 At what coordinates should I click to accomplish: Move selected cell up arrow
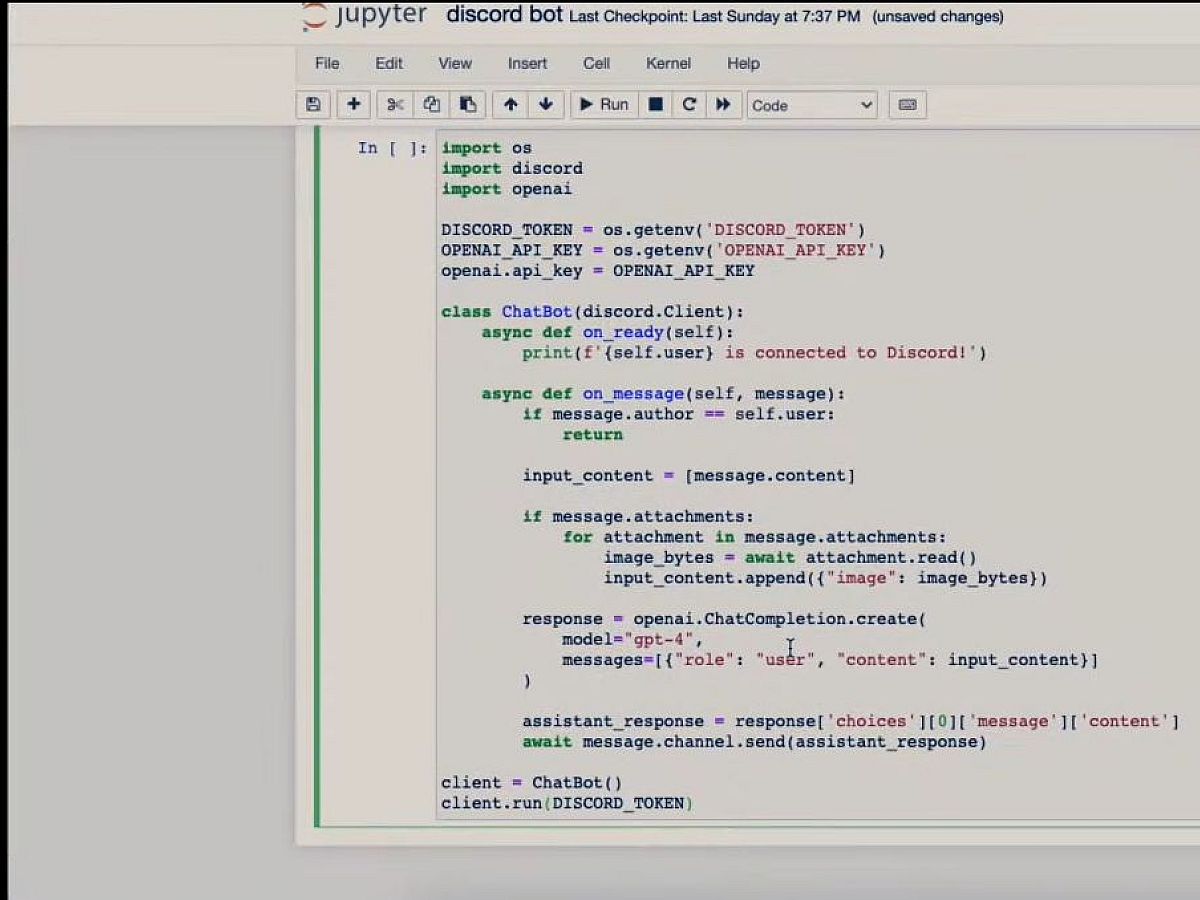[x=510, y=105]
